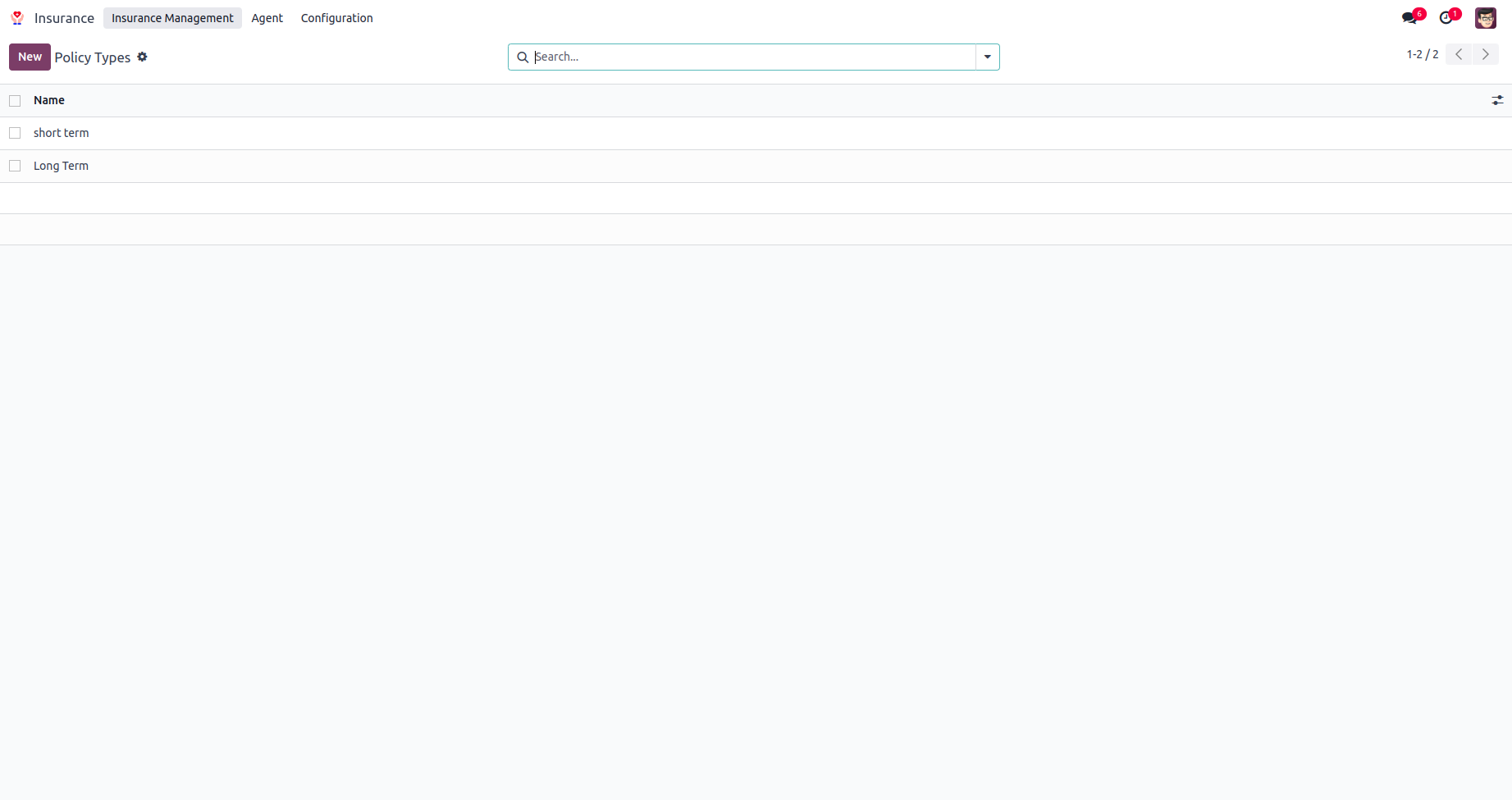Go to previous page arrow
The image size is (1512, 800).
coord(1459,54)
